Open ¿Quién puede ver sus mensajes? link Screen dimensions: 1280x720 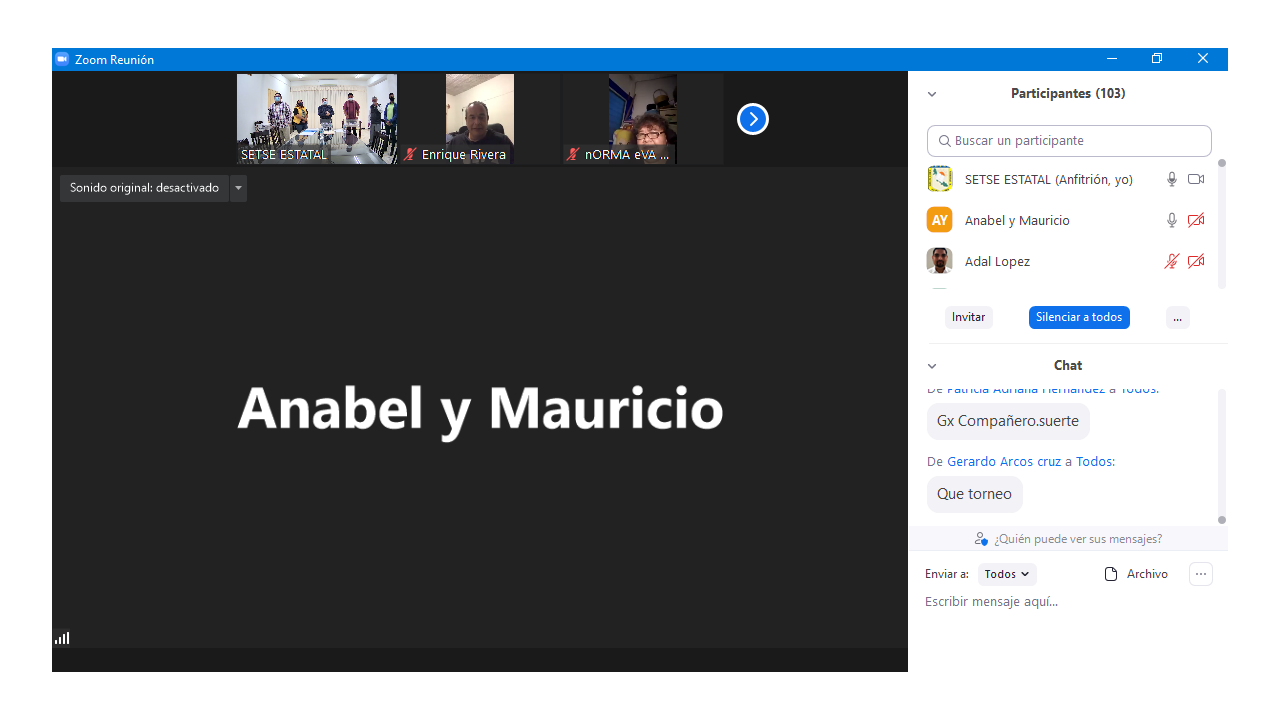[x=1078, y=539]
